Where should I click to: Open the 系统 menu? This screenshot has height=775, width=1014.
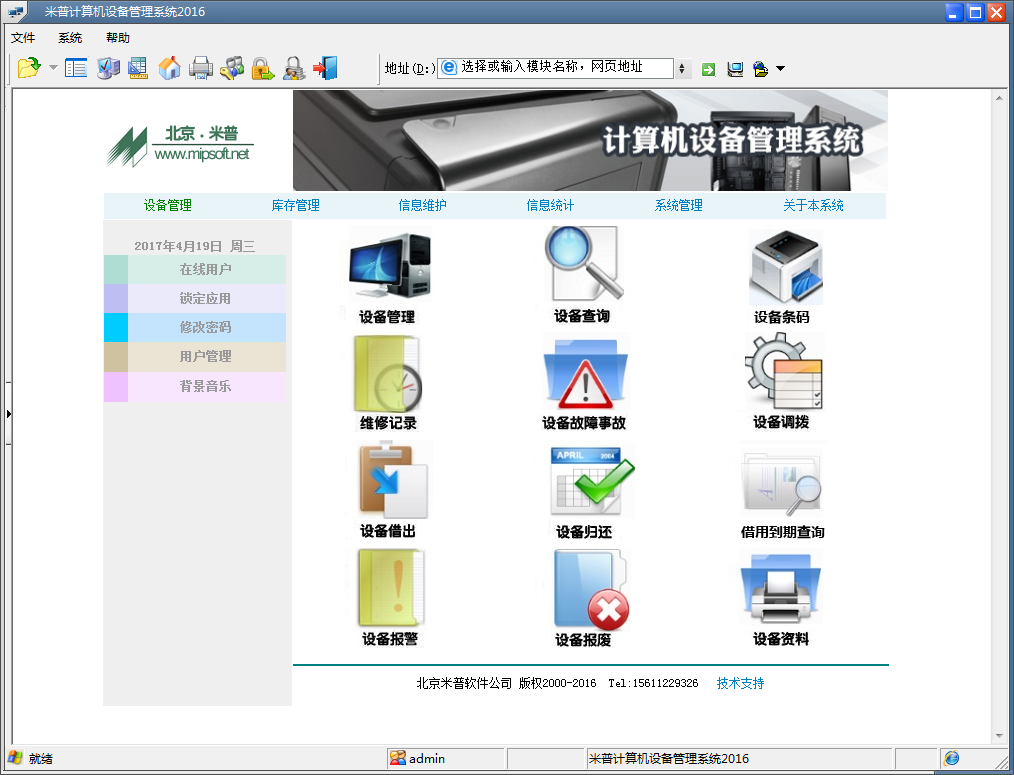point(69,37)
